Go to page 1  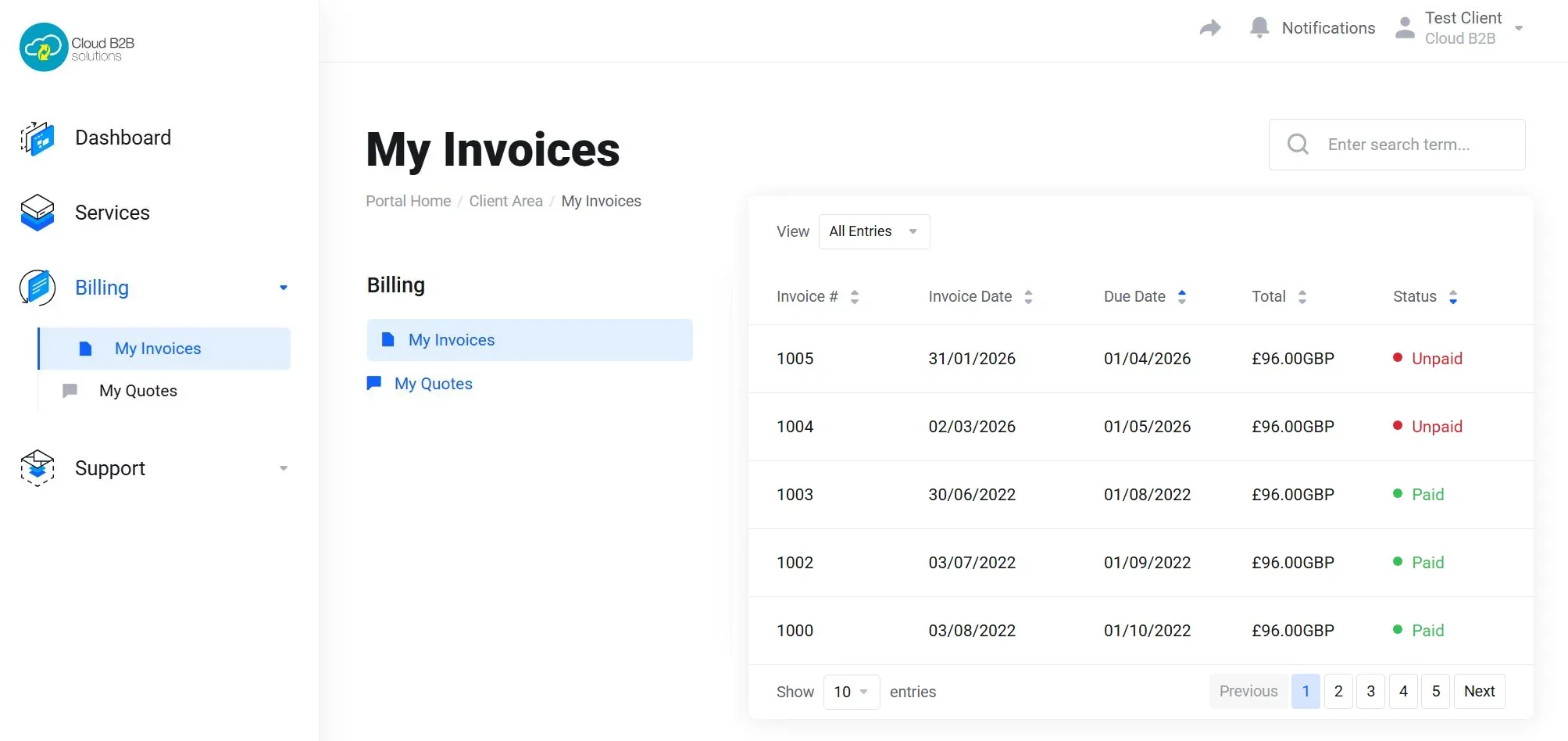click(1306, 691)
